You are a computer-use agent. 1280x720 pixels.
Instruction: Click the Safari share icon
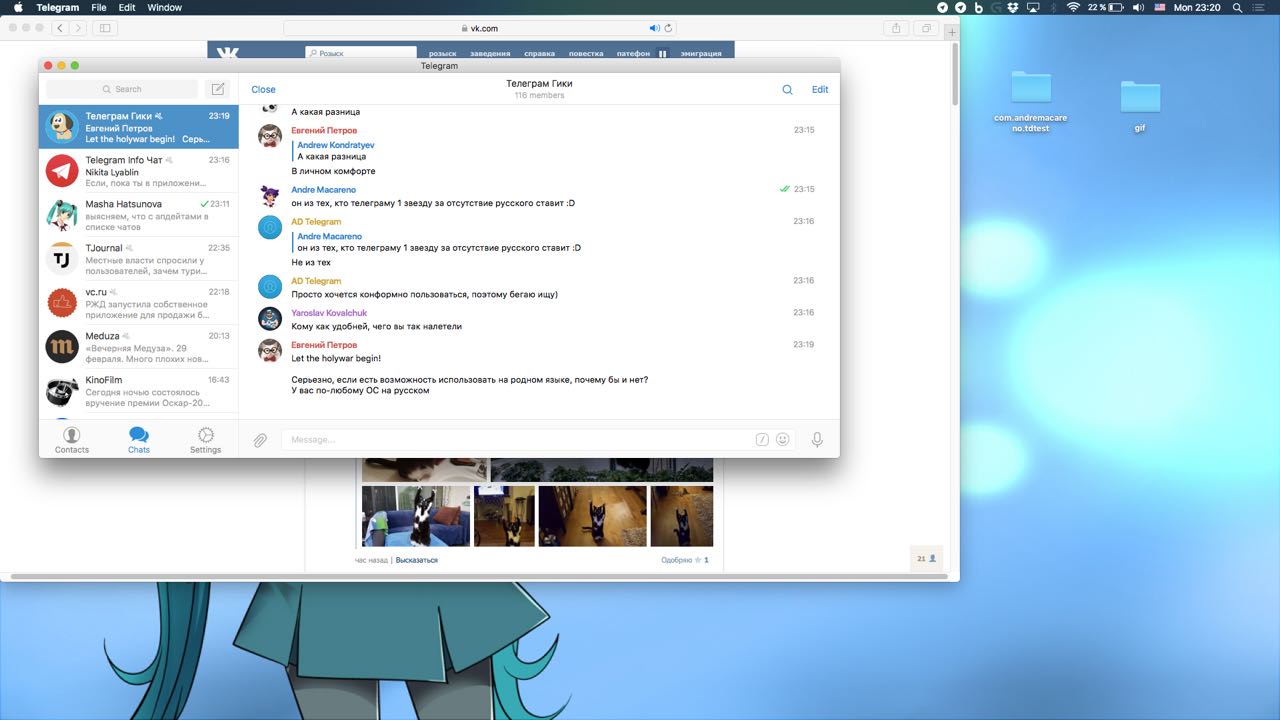pos(896,28)
